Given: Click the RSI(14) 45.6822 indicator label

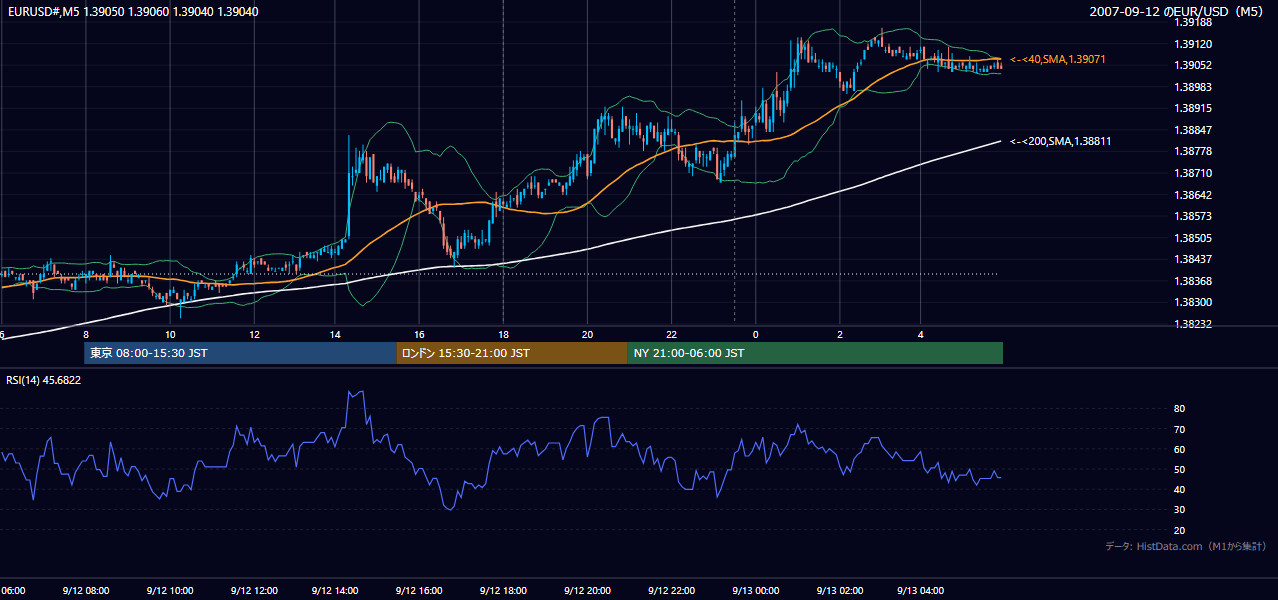Looking at the screenshot, I should 44,380.
